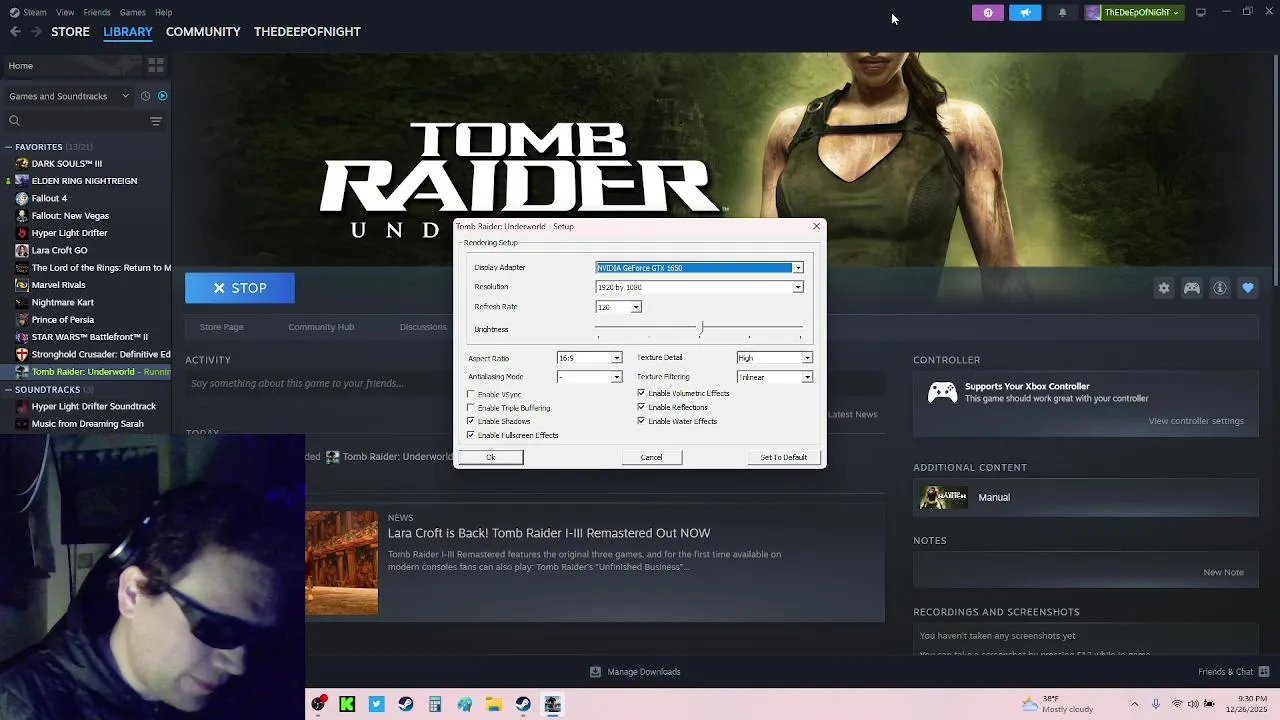1280x720 pixels.
Task: Open Texture Filtering dropdown
Action: (807, 377)
